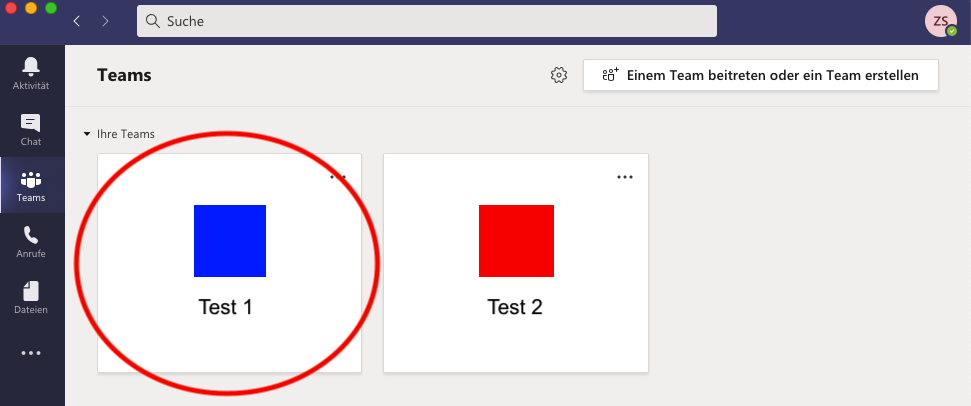Select the red Test 2 team avatar
971x406 pixels.
pyautogui.click(x=516, y=241)
